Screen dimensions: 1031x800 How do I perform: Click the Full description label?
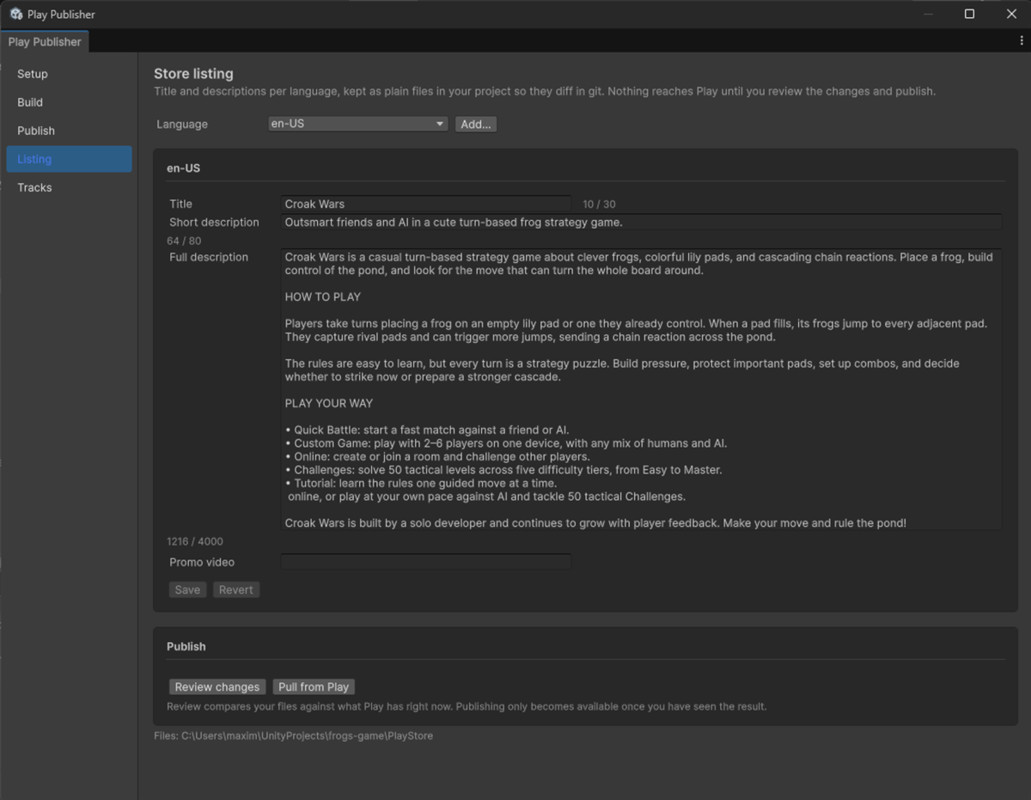[208, 257]
